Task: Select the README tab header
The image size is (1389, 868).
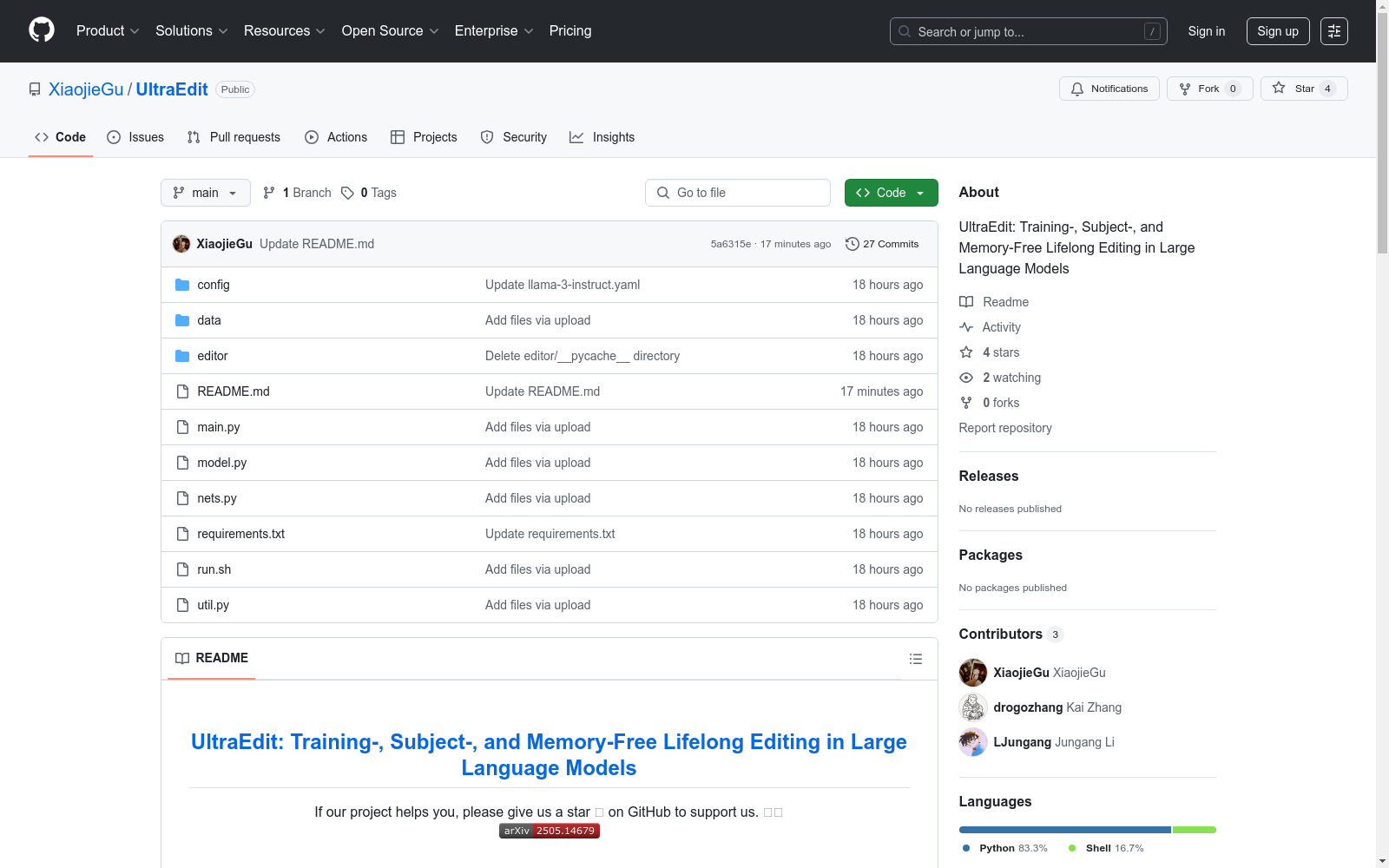Action: click(x=212, y=658)
